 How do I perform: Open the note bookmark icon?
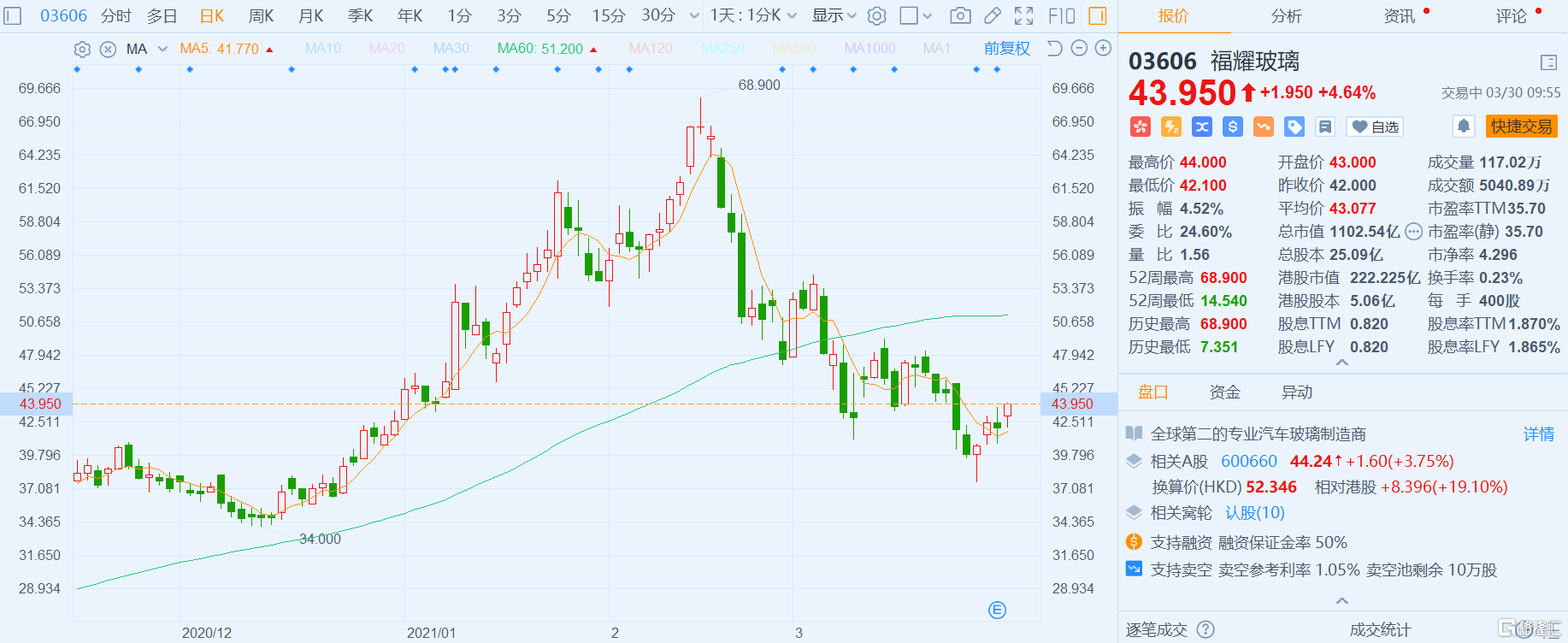click(x=1325, y=127)
